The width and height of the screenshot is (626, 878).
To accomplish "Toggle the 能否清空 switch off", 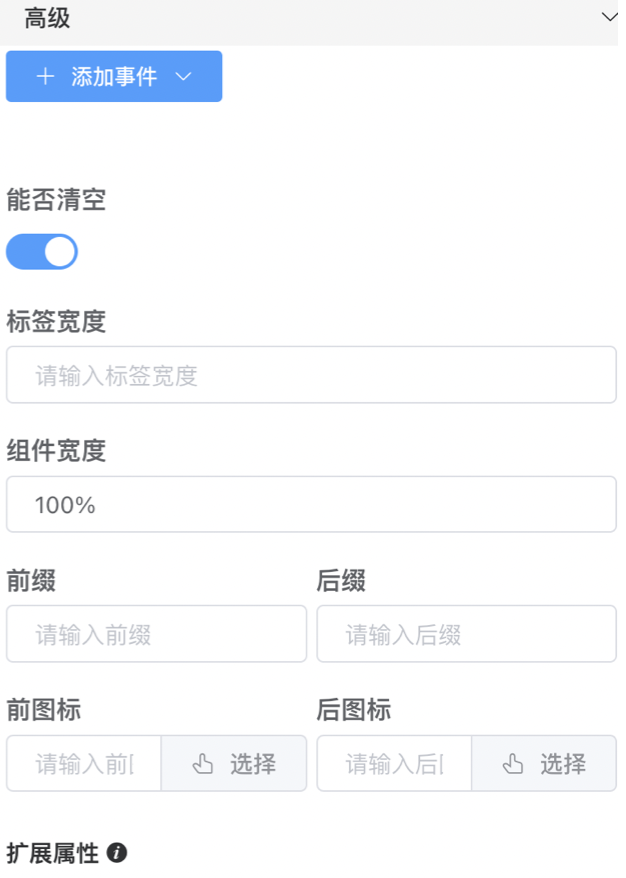I will [42, 252].
